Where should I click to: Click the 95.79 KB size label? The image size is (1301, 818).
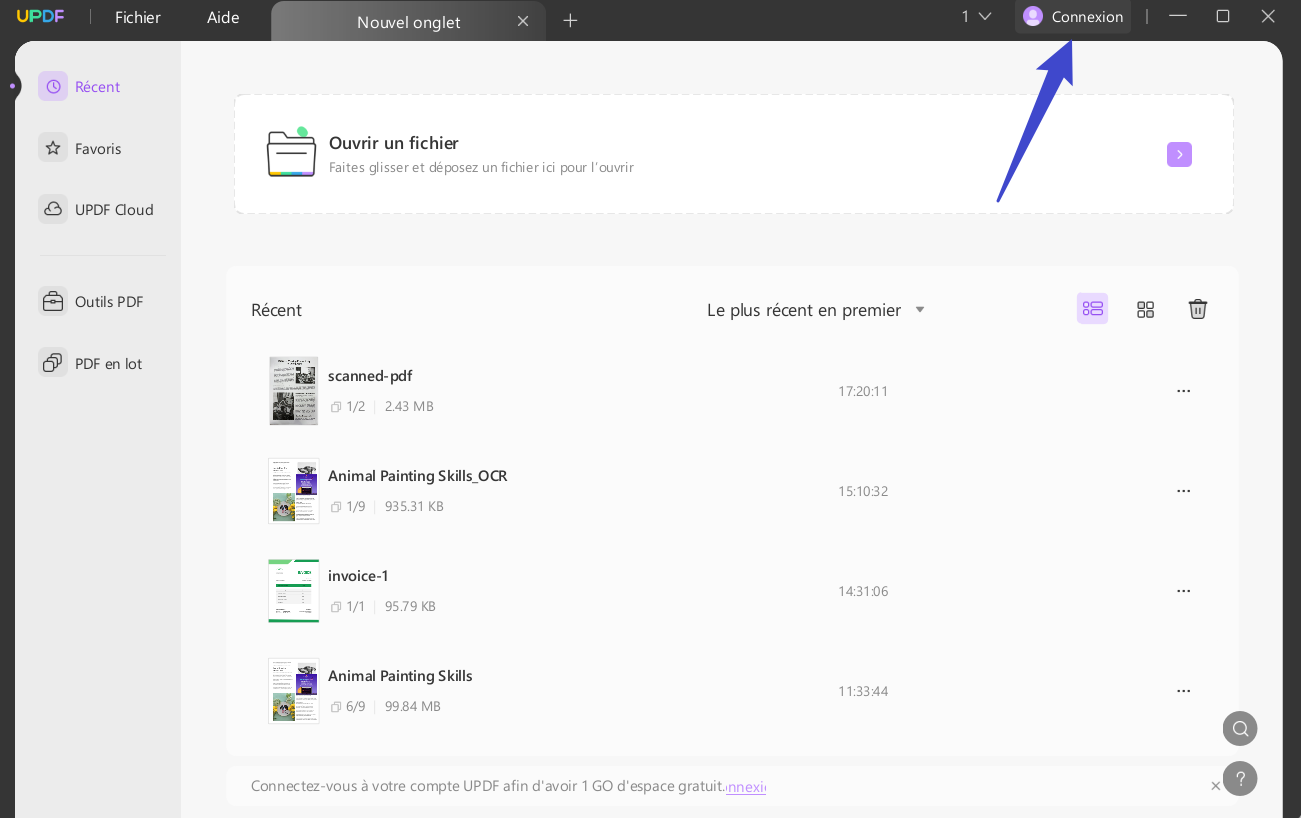coord(410,607)
